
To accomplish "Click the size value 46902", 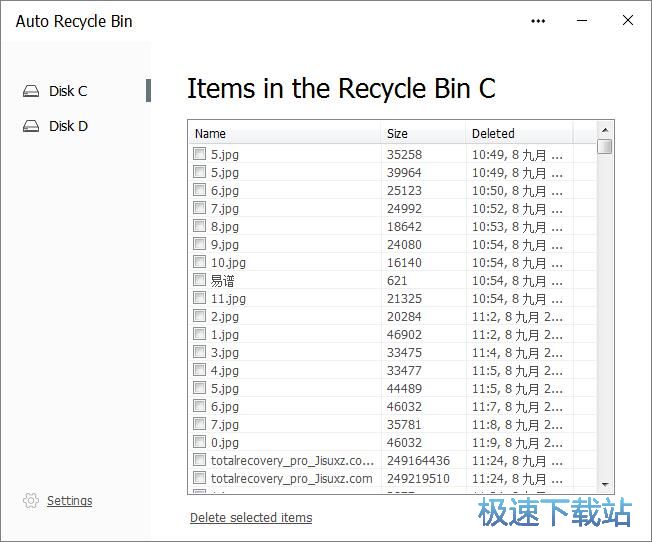I will click(x=404, y=335).
